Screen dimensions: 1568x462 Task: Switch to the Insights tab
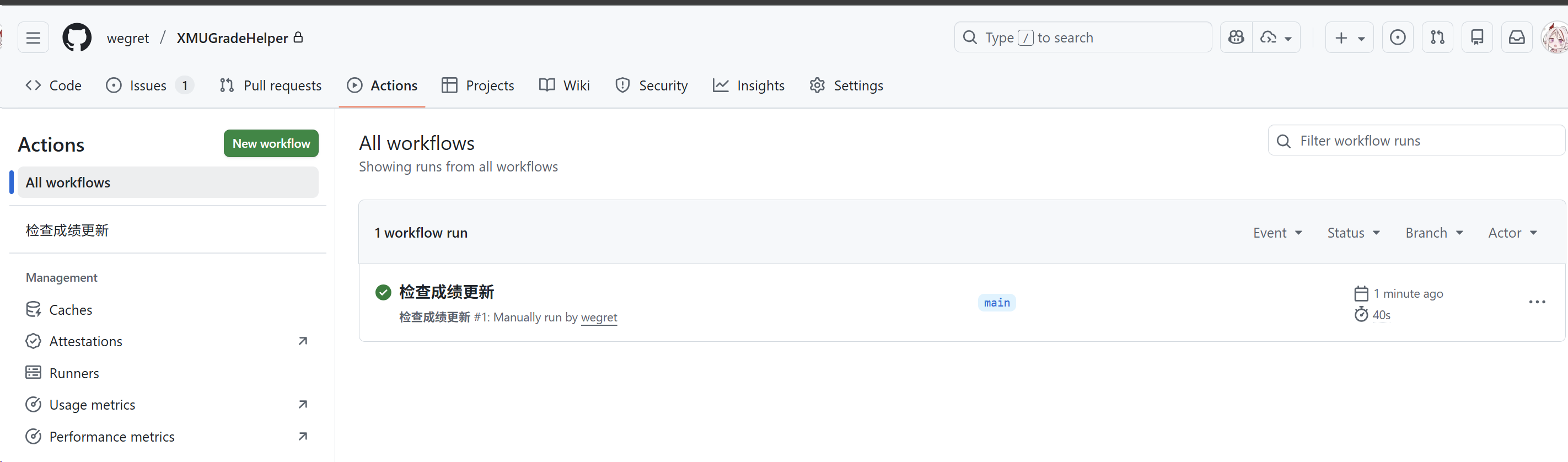[x=749, y=86]
